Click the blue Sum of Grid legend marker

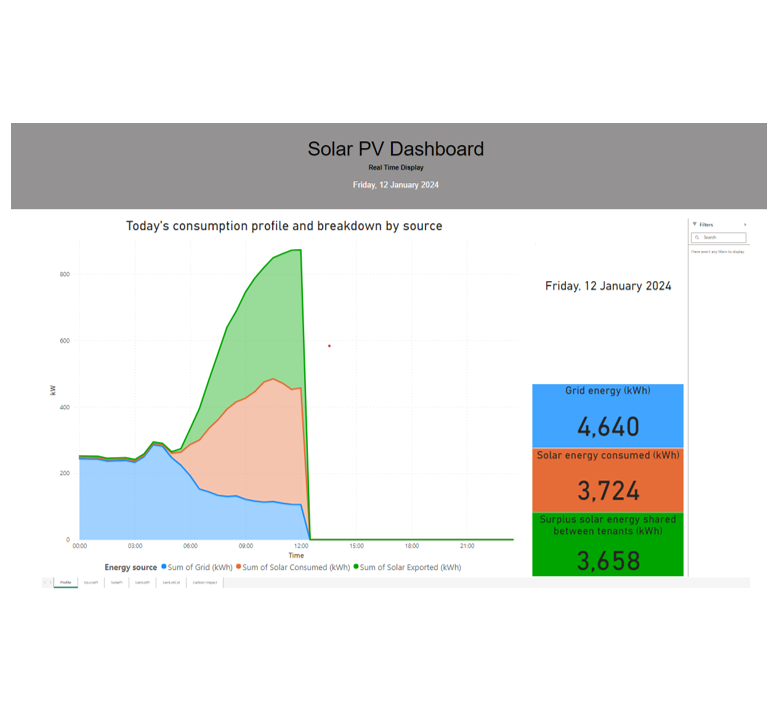pos(164,567)
